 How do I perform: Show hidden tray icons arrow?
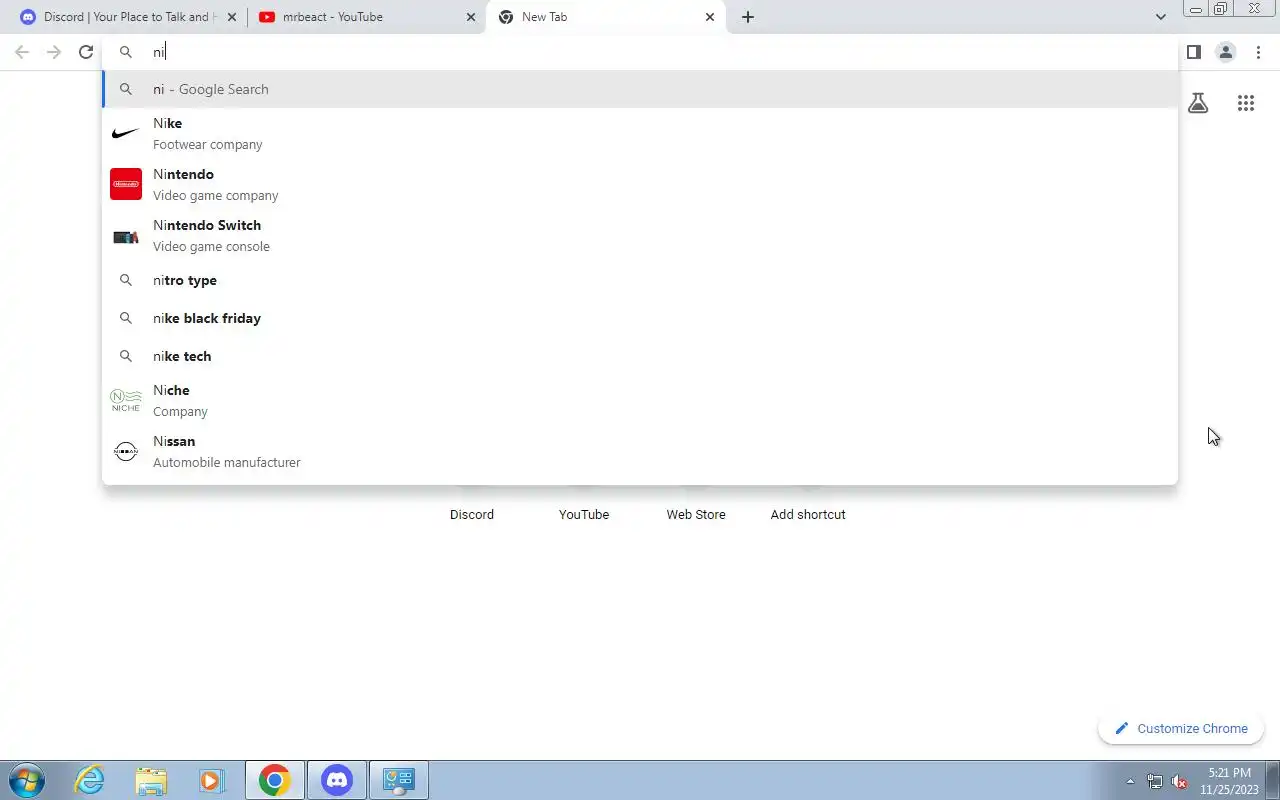pos(1130,781)
